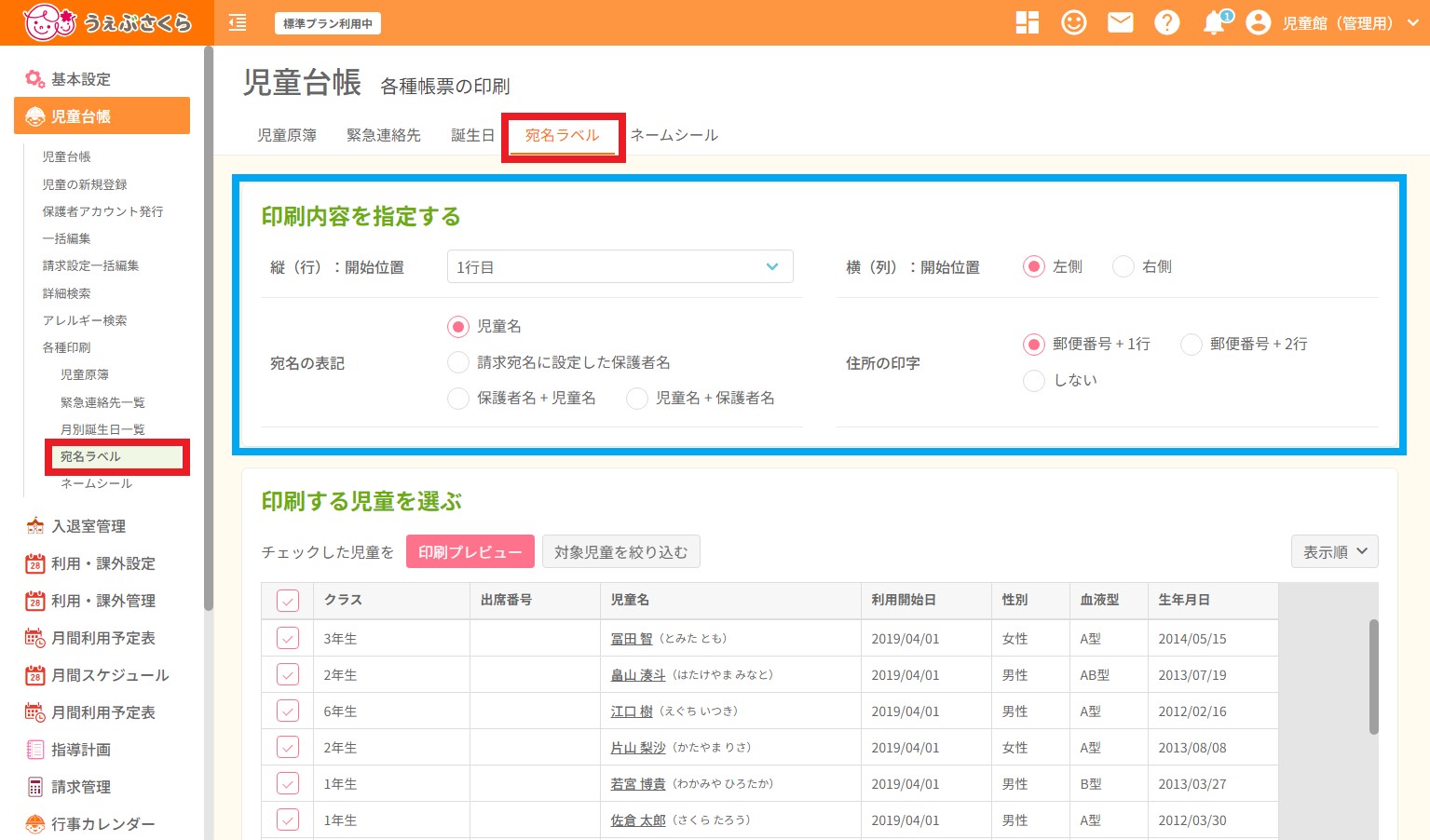Click the left sidebar scrollbar
The width and height of the screenshot is (1430, 840).
(209, 330)
